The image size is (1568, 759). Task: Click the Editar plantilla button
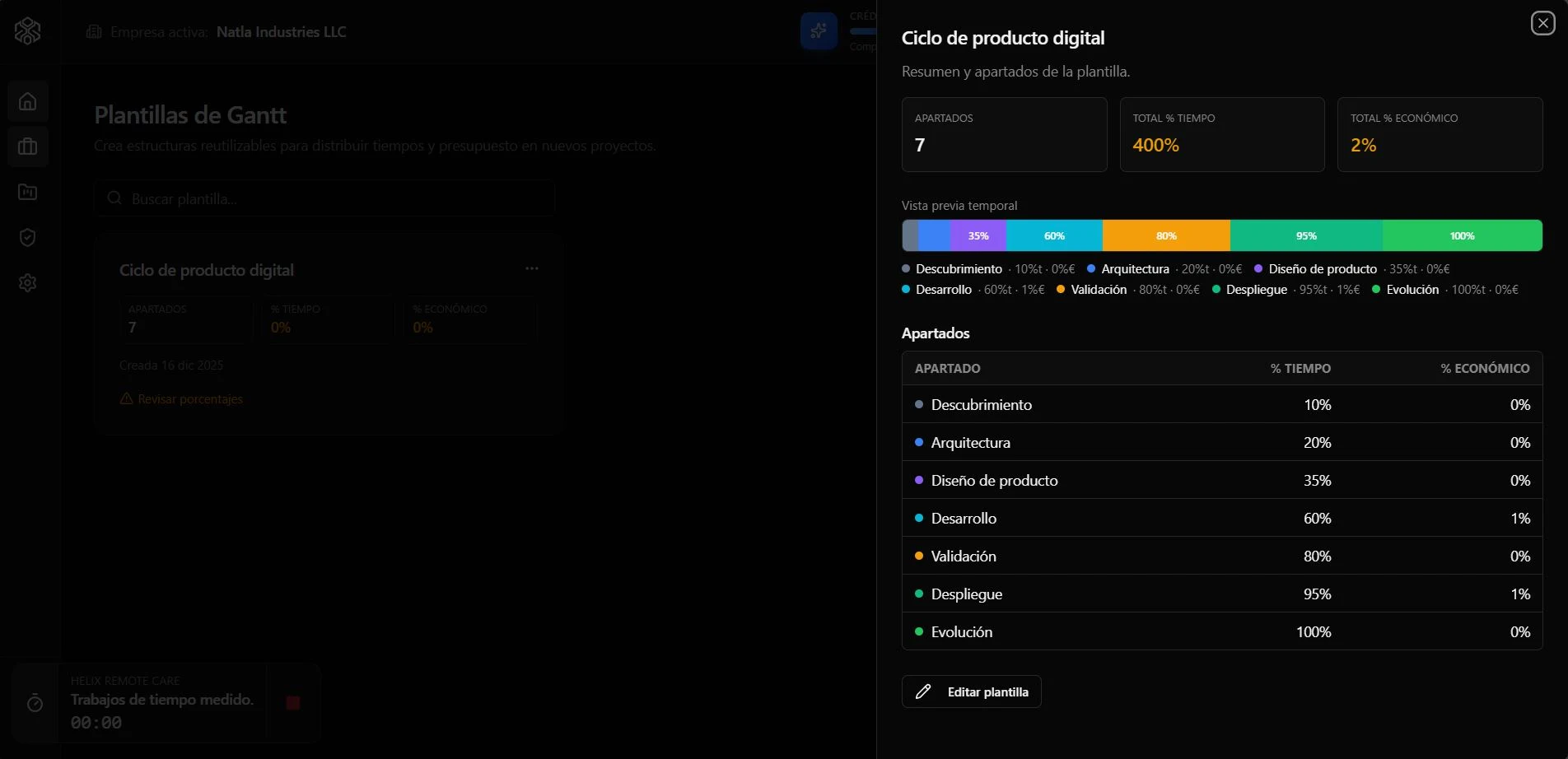pyautogui.click(x=971, y=691)
